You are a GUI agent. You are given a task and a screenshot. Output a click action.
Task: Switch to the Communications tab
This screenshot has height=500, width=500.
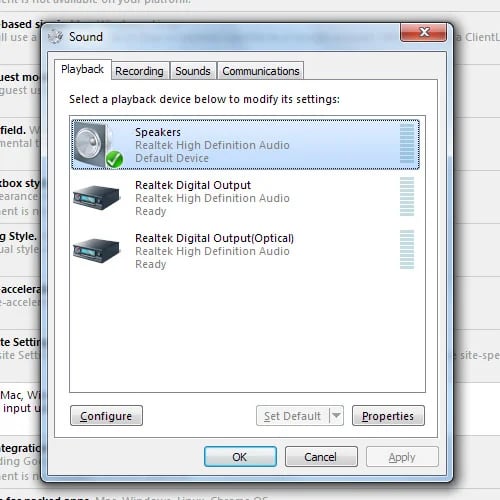[x=261, y=71]
